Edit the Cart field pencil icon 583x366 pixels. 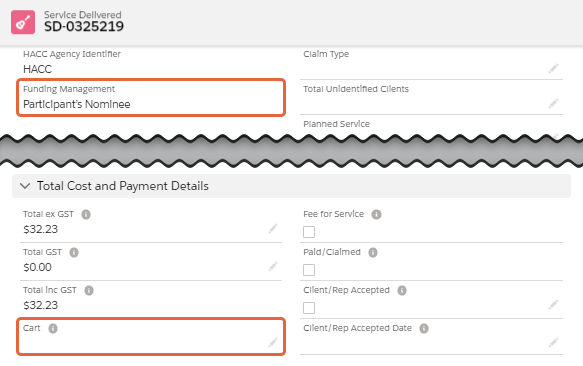[x=273, y=343]
